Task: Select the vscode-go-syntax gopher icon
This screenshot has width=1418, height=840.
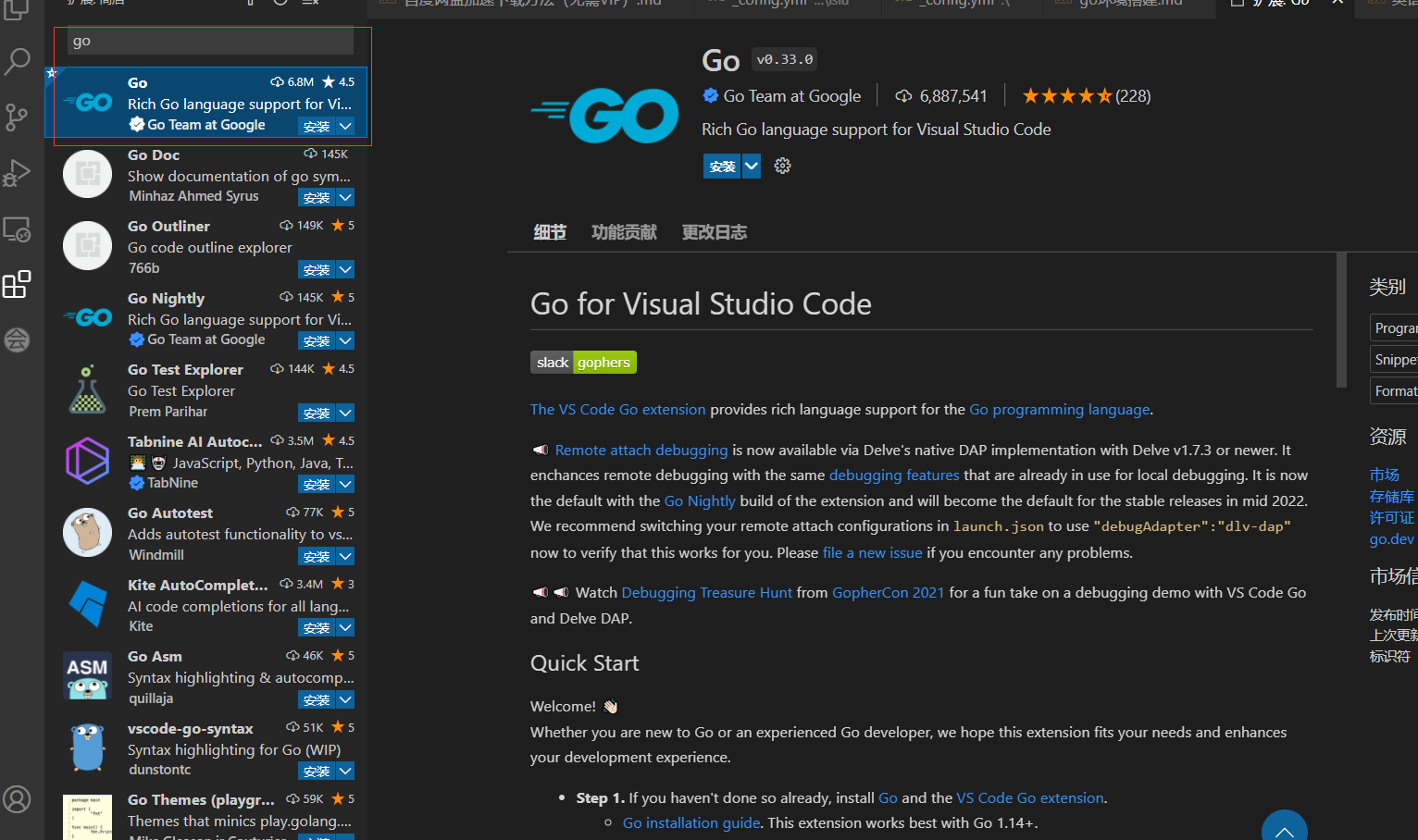Action: click(87, 747)
